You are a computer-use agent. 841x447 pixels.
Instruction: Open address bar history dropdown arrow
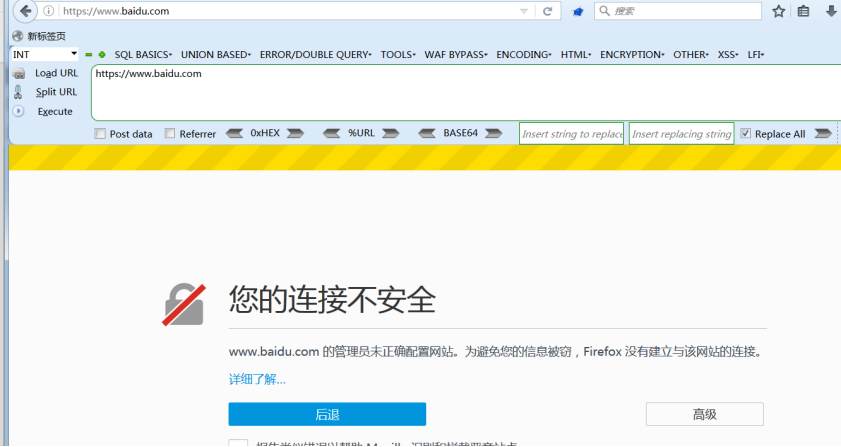point(523,11)
